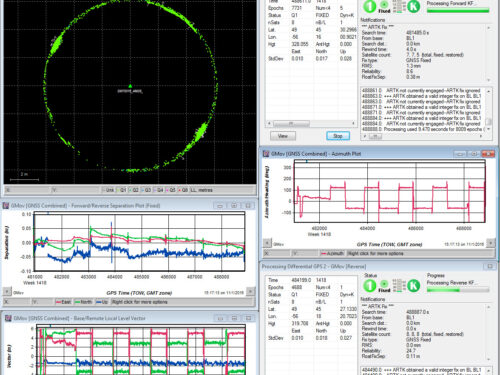
Task: Click left scroll arrow of azimuth plot
Action: tap(267, 243)
